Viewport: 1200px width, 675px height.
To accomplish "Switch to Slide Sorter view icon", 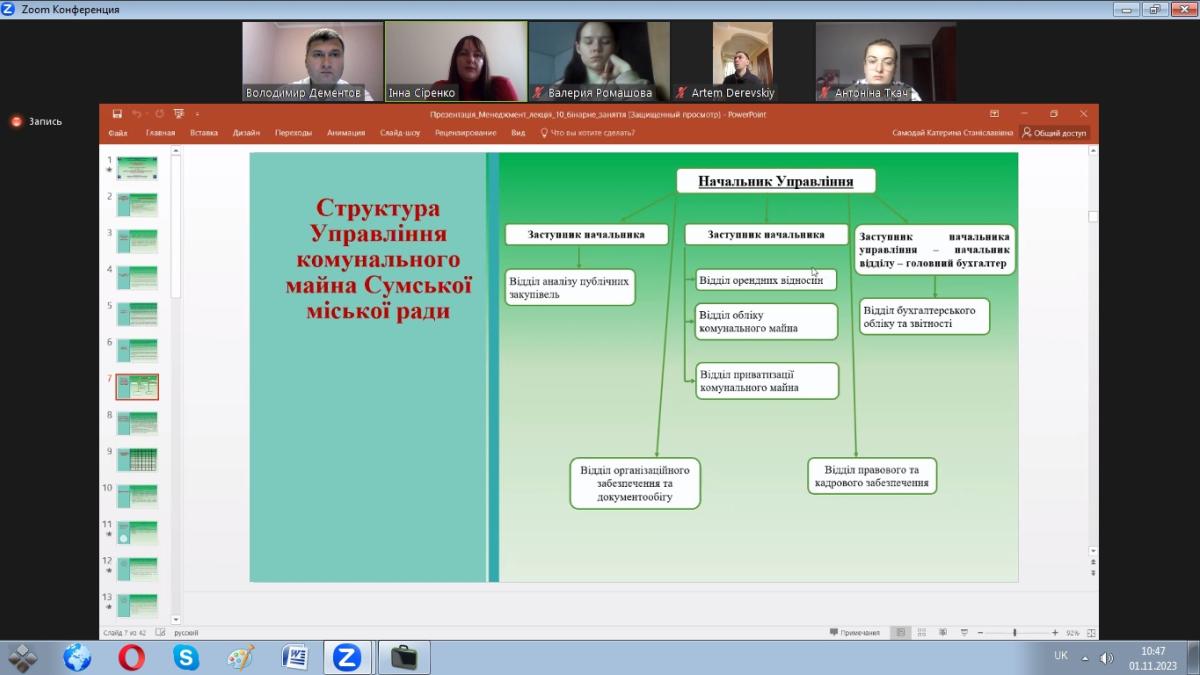I will [922, 633].
